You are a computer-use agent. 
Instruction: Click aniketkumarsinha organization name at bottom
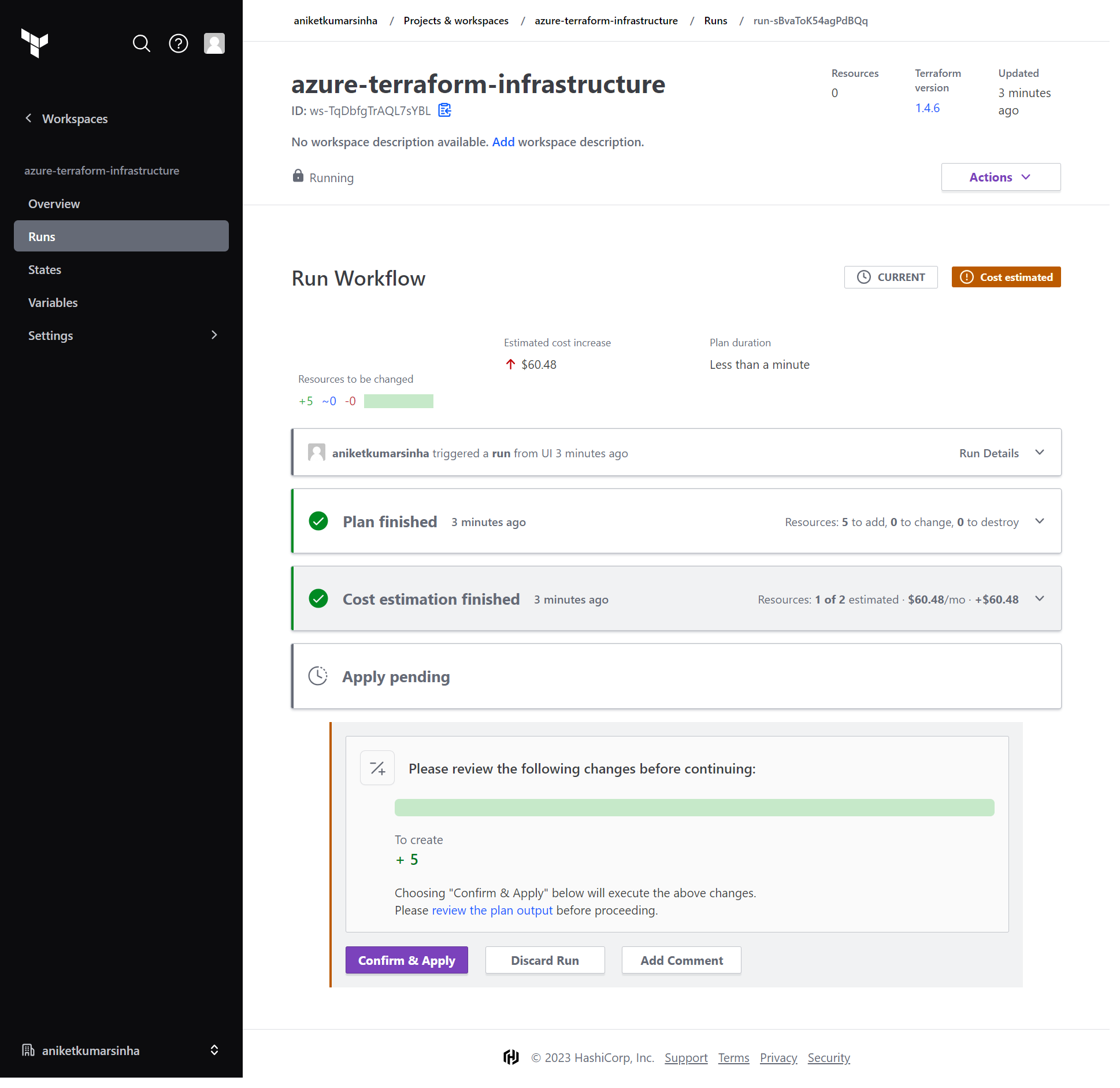(91, 1050)
